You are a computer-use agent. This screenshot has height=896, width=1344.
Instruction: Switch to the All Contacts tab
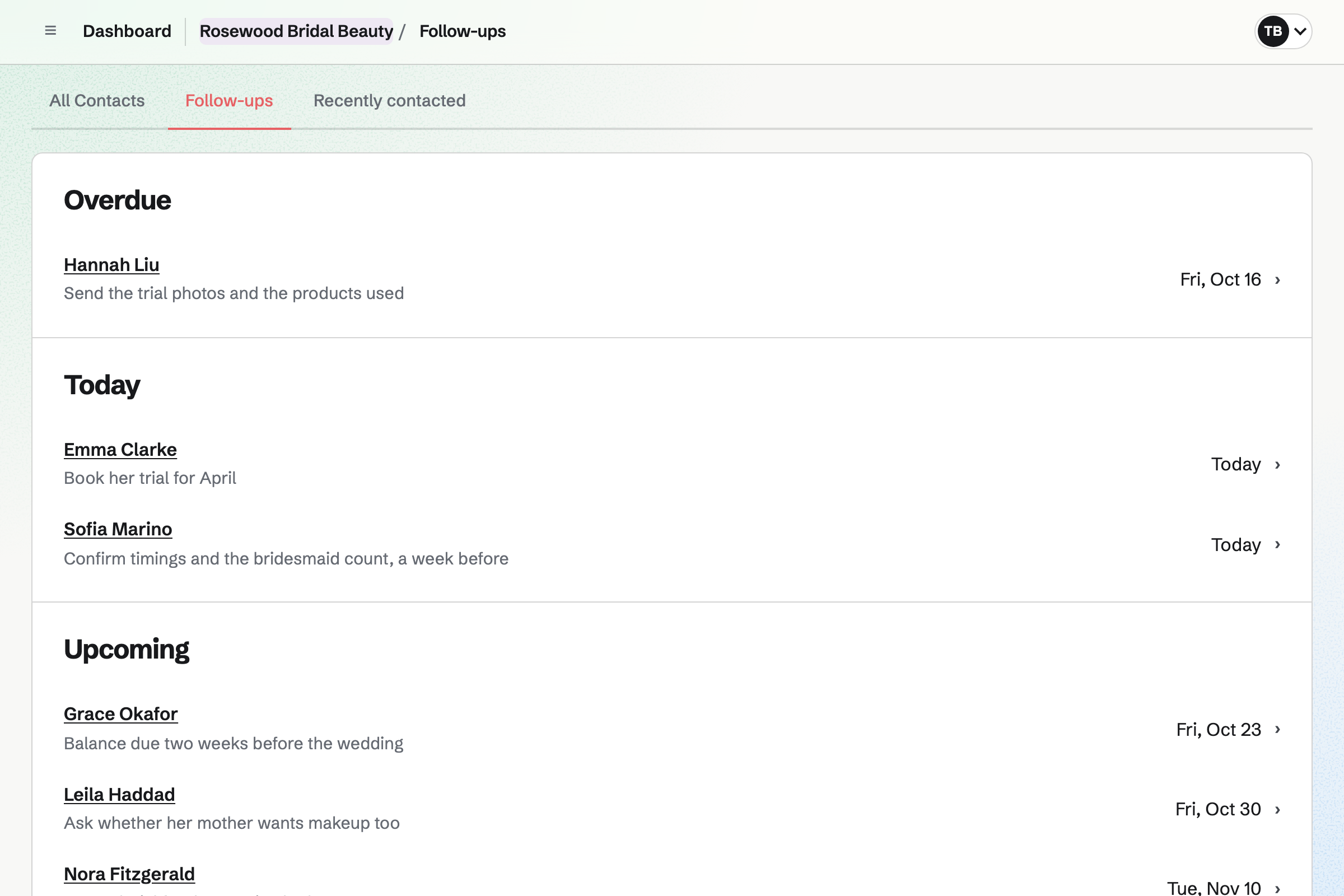pos(96,101)
